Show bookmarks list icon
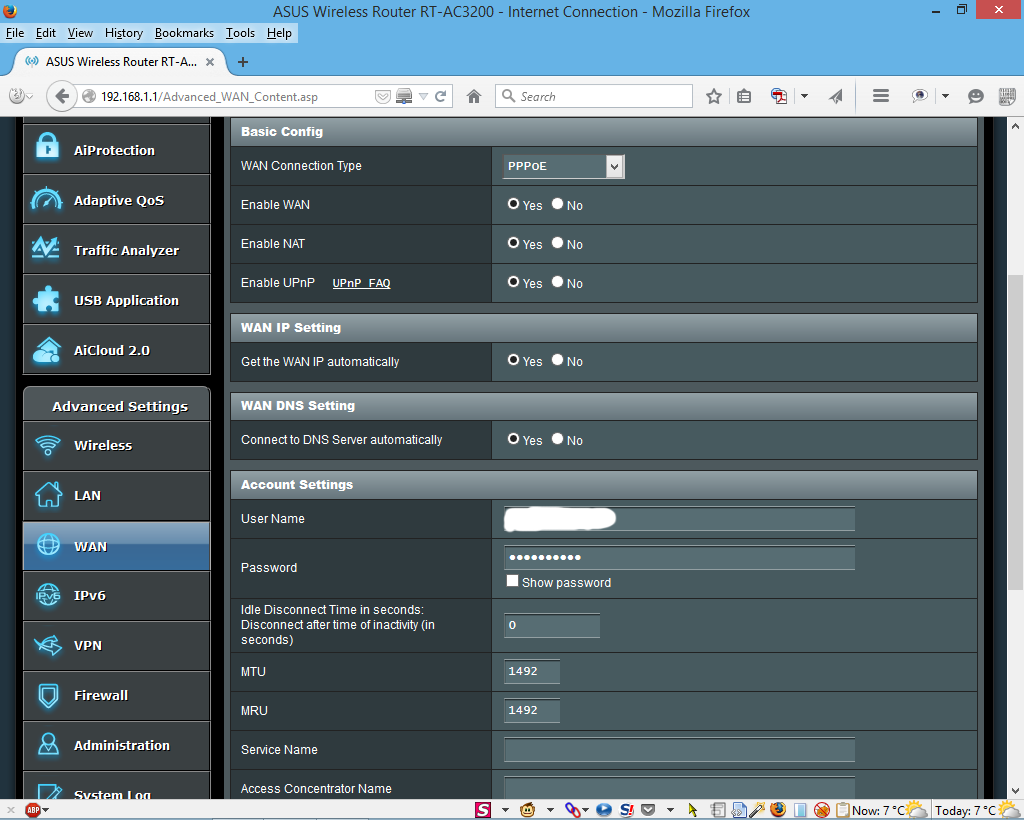This screenshot has width=1024, height=820. tap(744, 97)
